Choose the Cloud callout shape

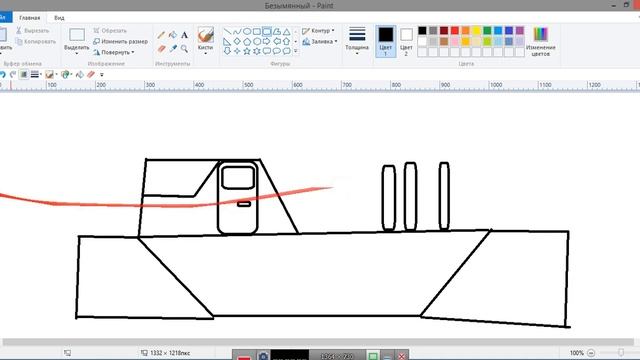(x=287, y=51)
